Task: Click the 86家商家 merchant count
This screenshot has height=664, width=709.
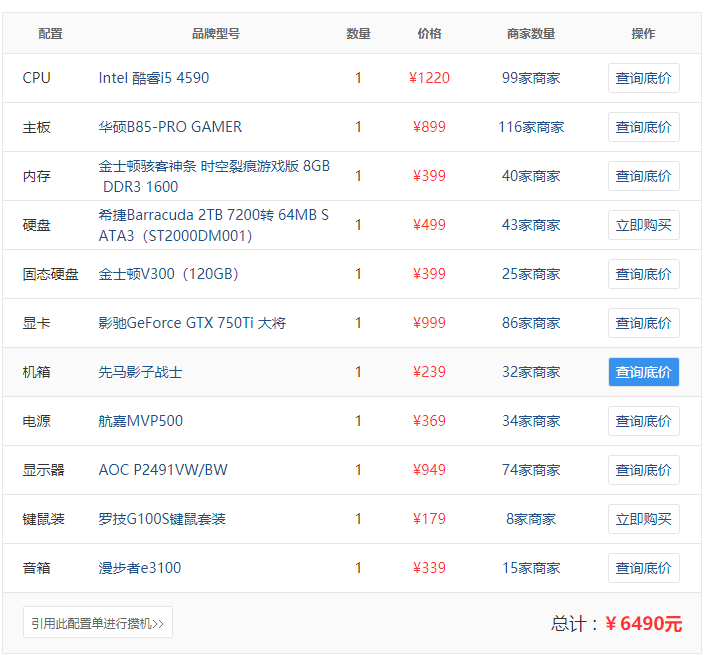Action: 531,323
